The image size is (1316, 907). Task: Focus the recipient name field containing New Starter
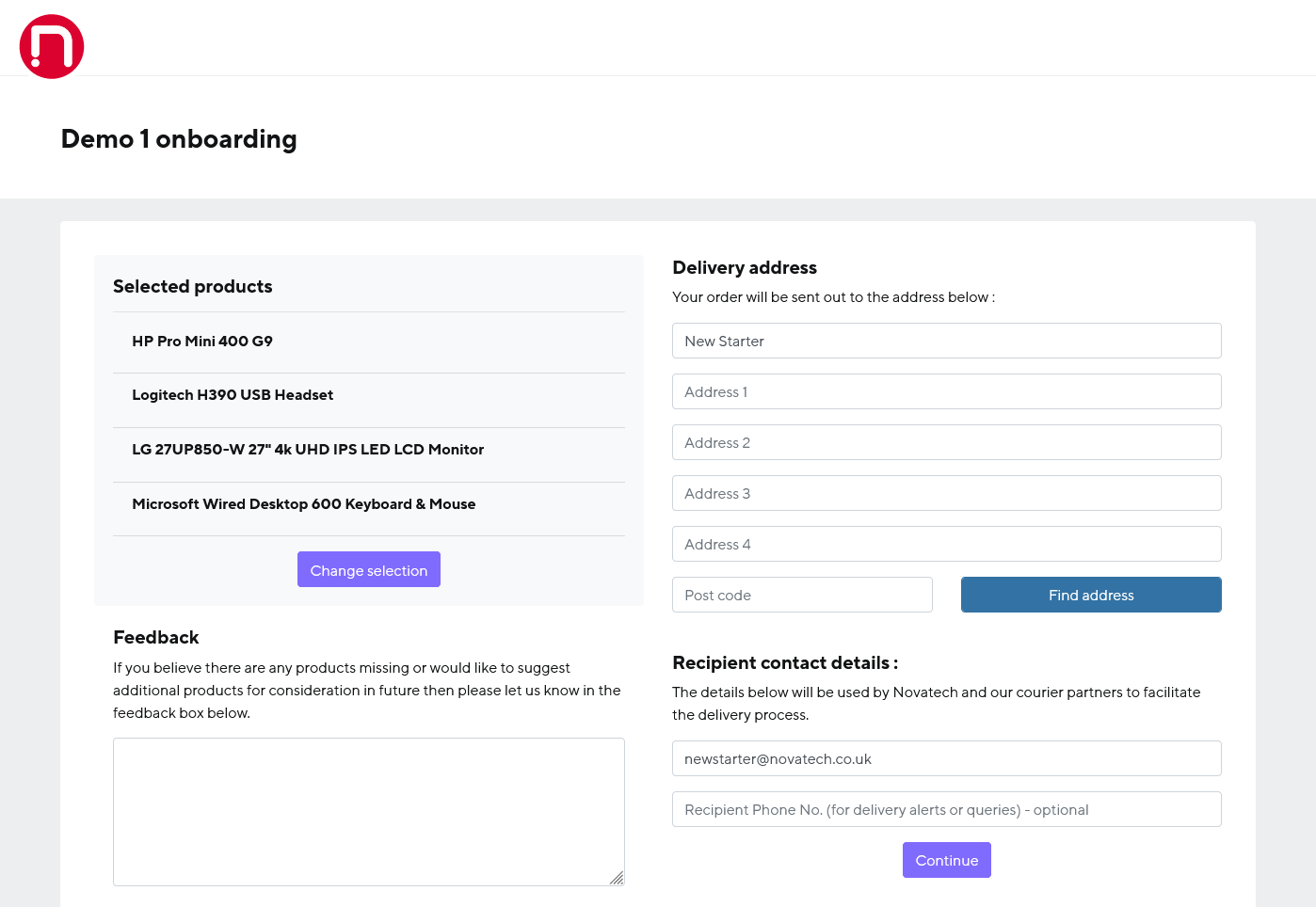[x=946, y=341]
